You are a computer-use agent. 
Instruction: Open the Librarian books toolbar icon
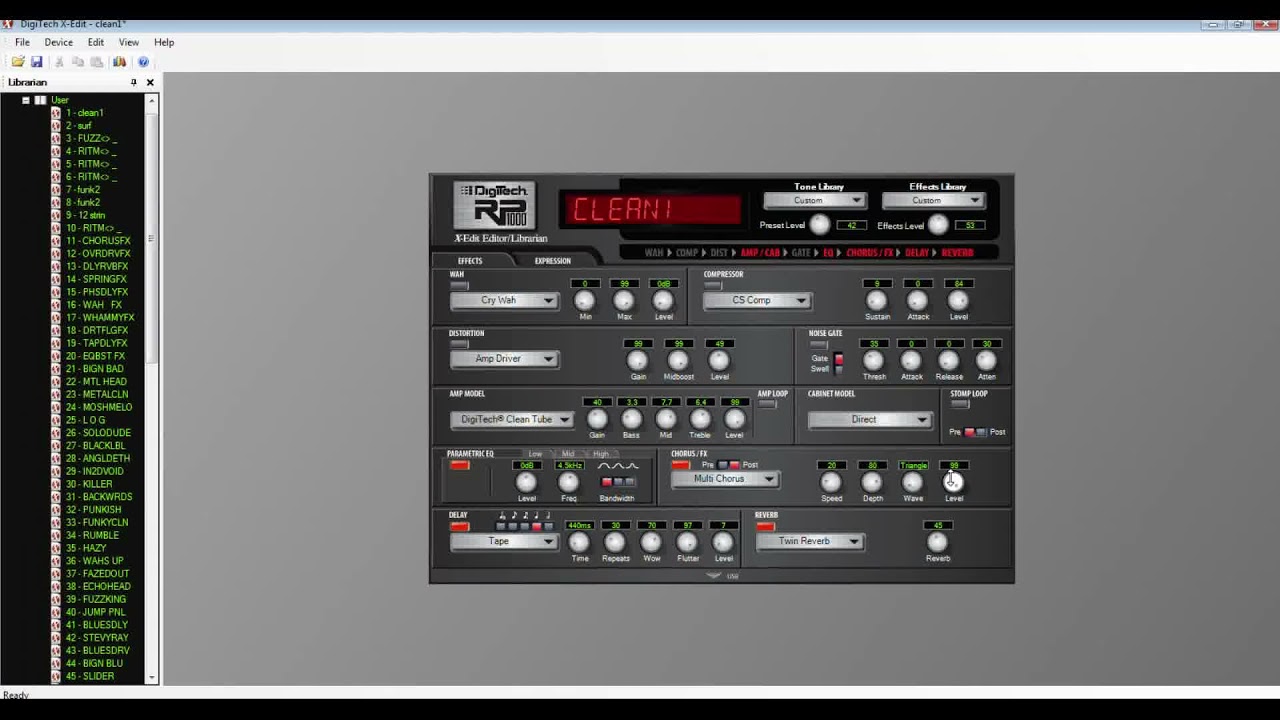point(119,62)
